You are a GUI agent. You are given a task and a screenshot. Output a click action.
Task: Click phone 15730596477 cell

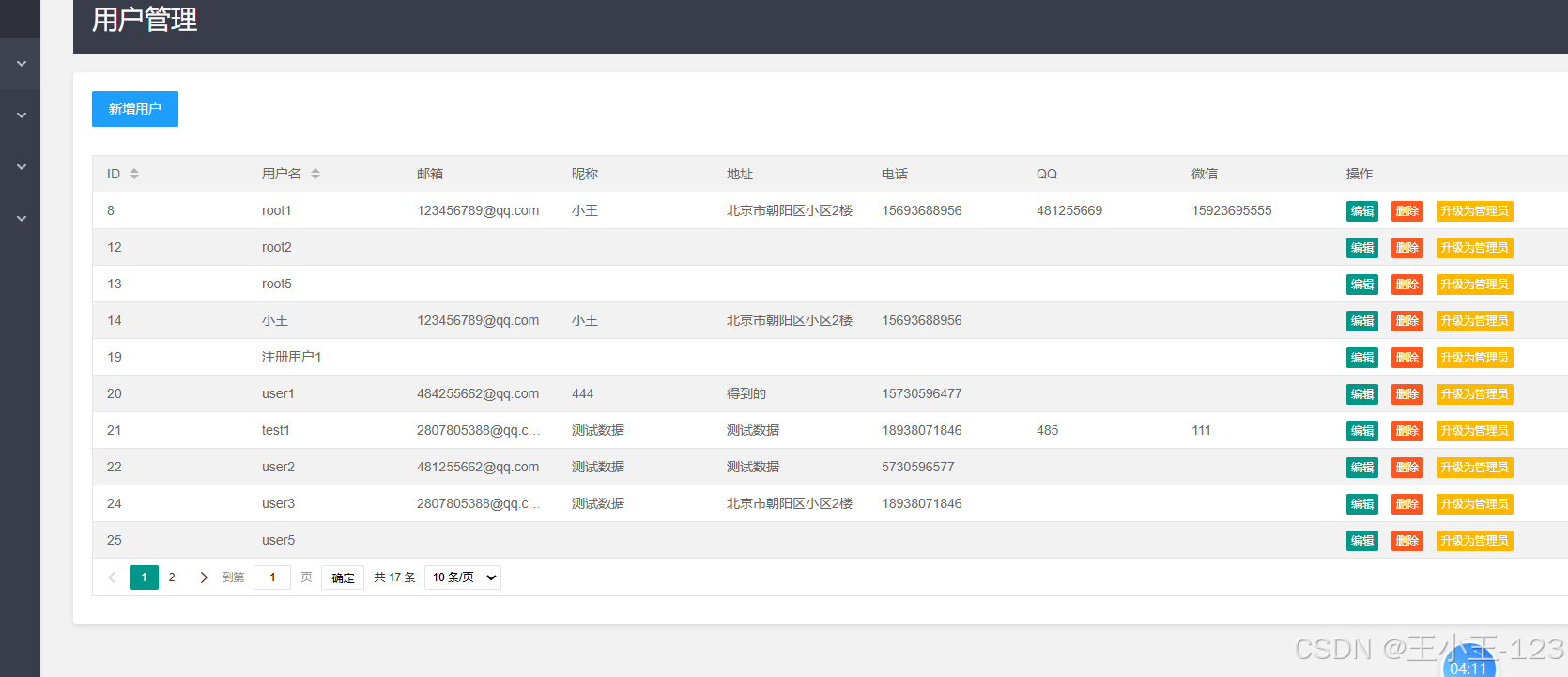(922, 393)
